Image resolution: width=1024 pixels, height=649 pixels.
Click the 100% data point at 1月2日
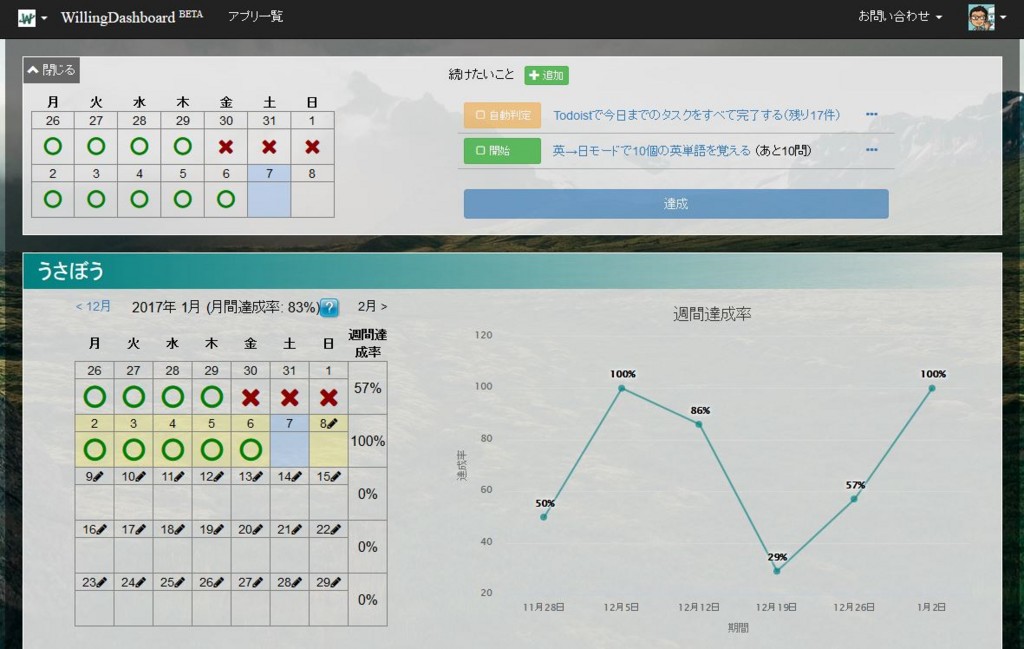tap(932, 388)
